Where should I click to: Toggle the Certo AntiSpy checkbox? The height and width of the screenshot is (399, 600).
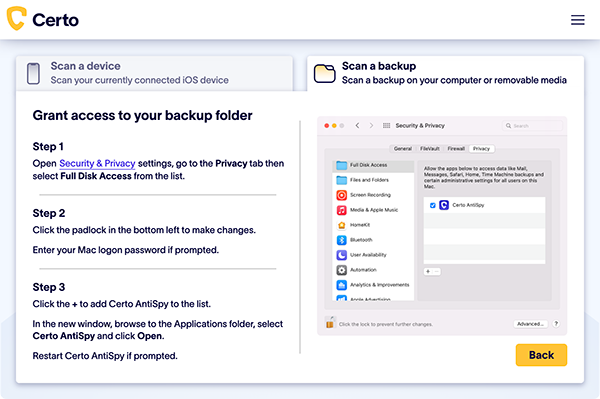[x=432, y=205]
